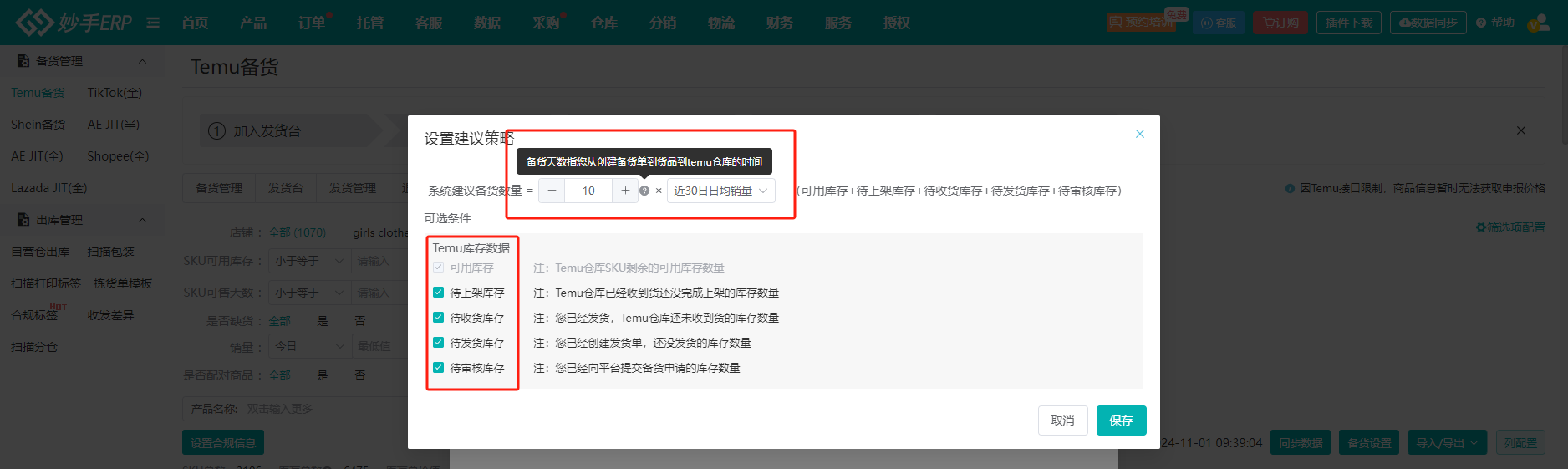Click the plus stepper for stocking days
This screenshot has height=469, width=1568.
(624, 191)
